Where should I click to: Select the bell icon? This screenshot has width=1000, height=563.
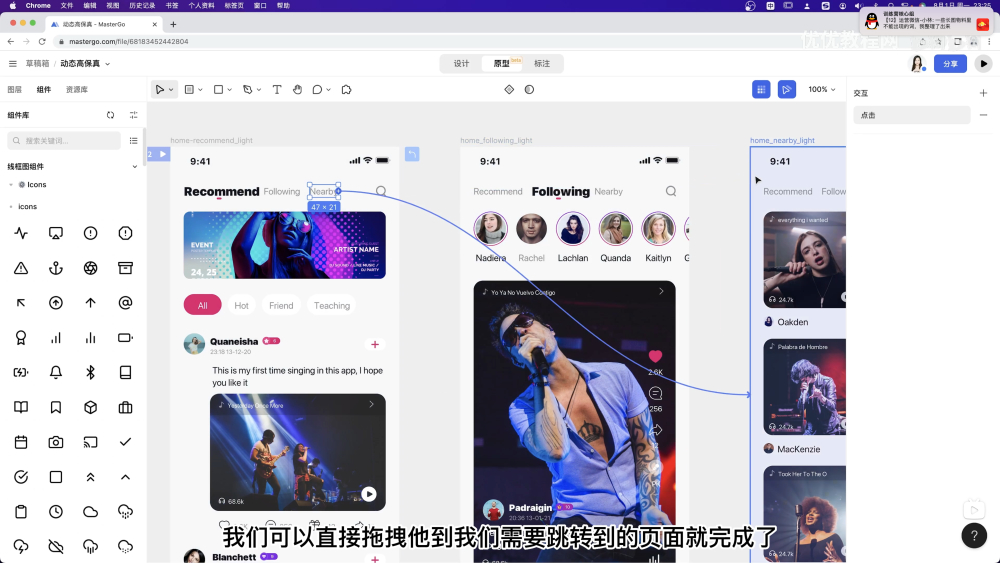pos(56,372)
